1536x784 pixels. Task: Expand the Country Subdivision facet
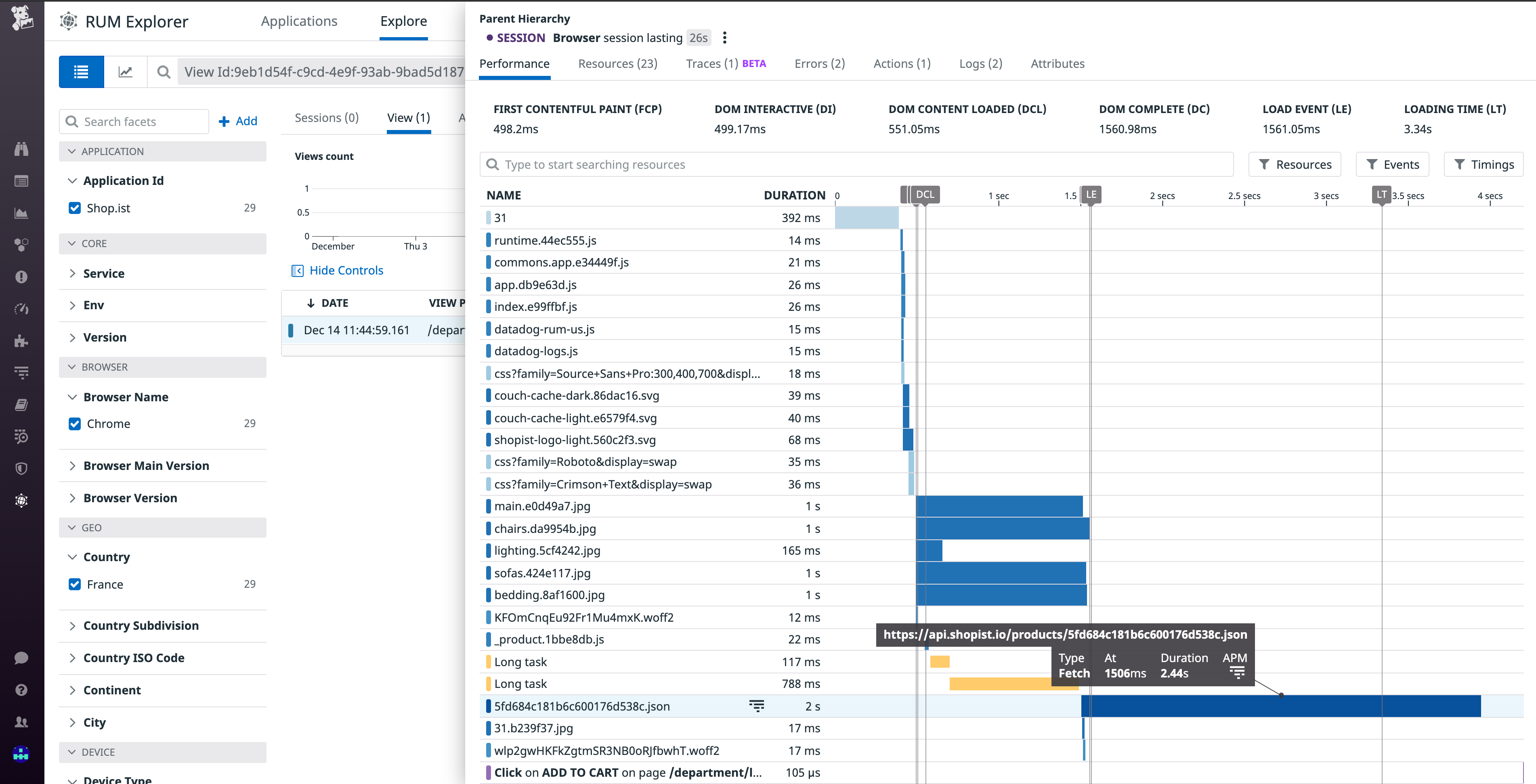[x=73, y=625]
